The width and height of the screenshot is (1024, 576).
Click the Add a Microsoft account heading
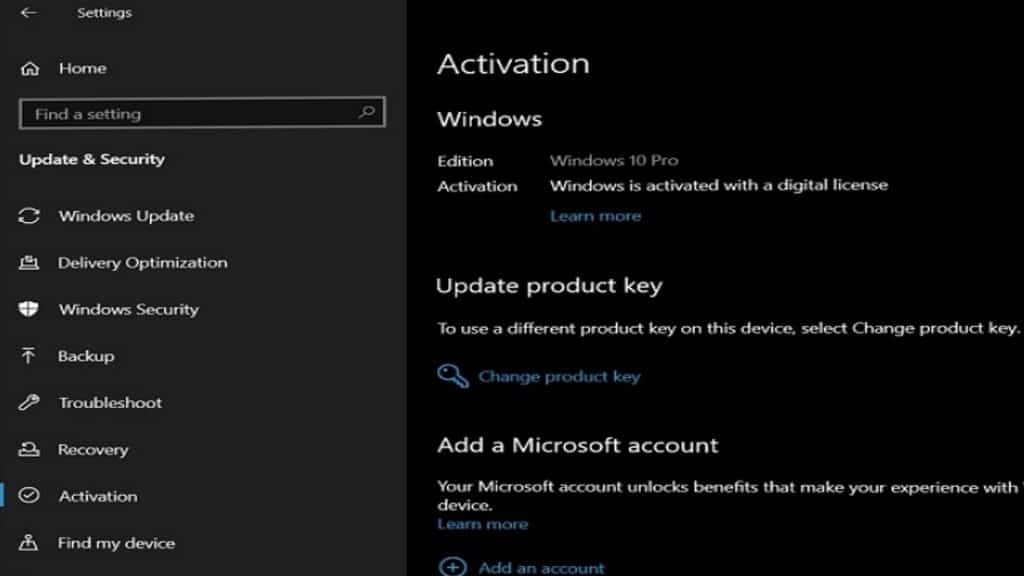click(577, 445)
